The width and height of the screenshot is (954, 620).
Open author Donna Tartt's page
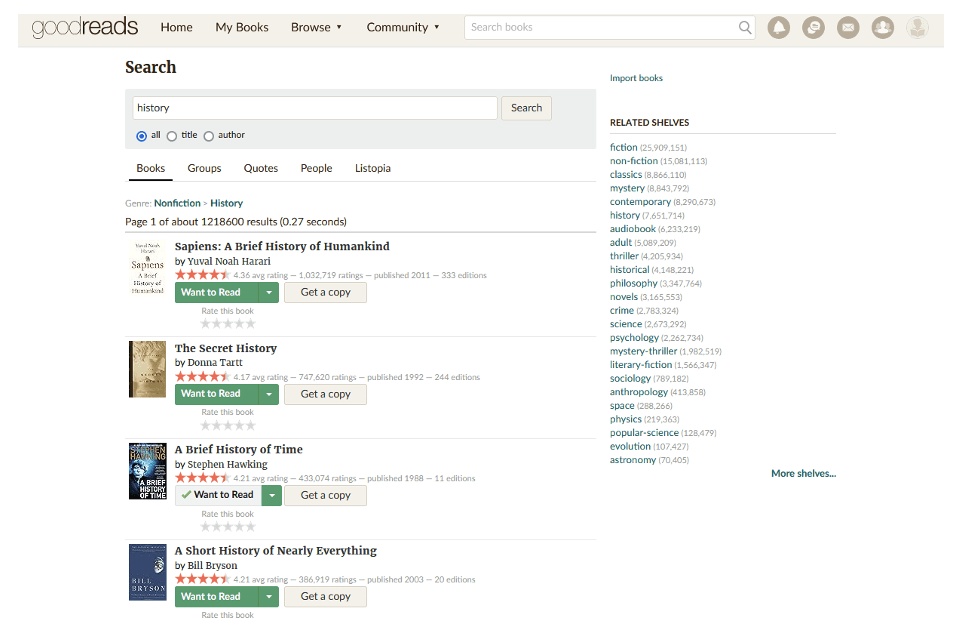coord(215,363)
